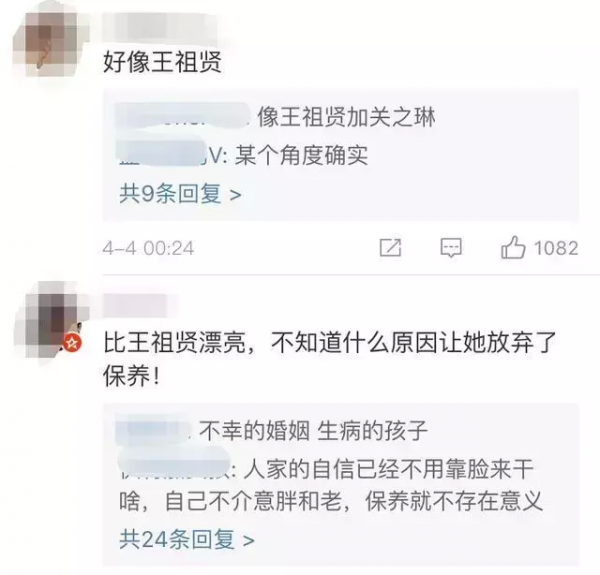The width and height of the screenshot is (600, 575).
Task: Select the comment starting 比王祖贤漂亮
Action: coord(329,359)
